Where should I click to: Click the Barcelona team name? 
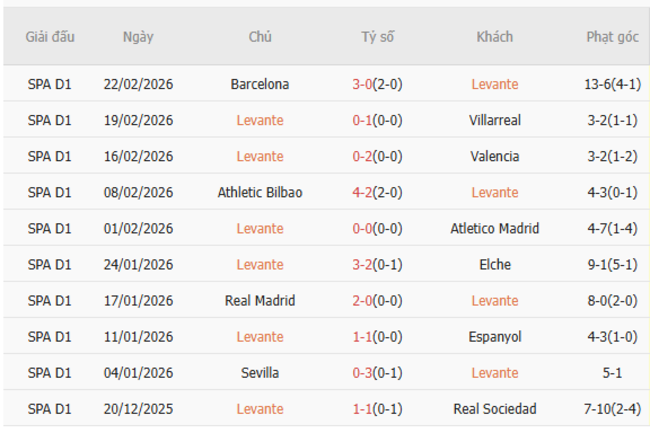coord(260,84)
